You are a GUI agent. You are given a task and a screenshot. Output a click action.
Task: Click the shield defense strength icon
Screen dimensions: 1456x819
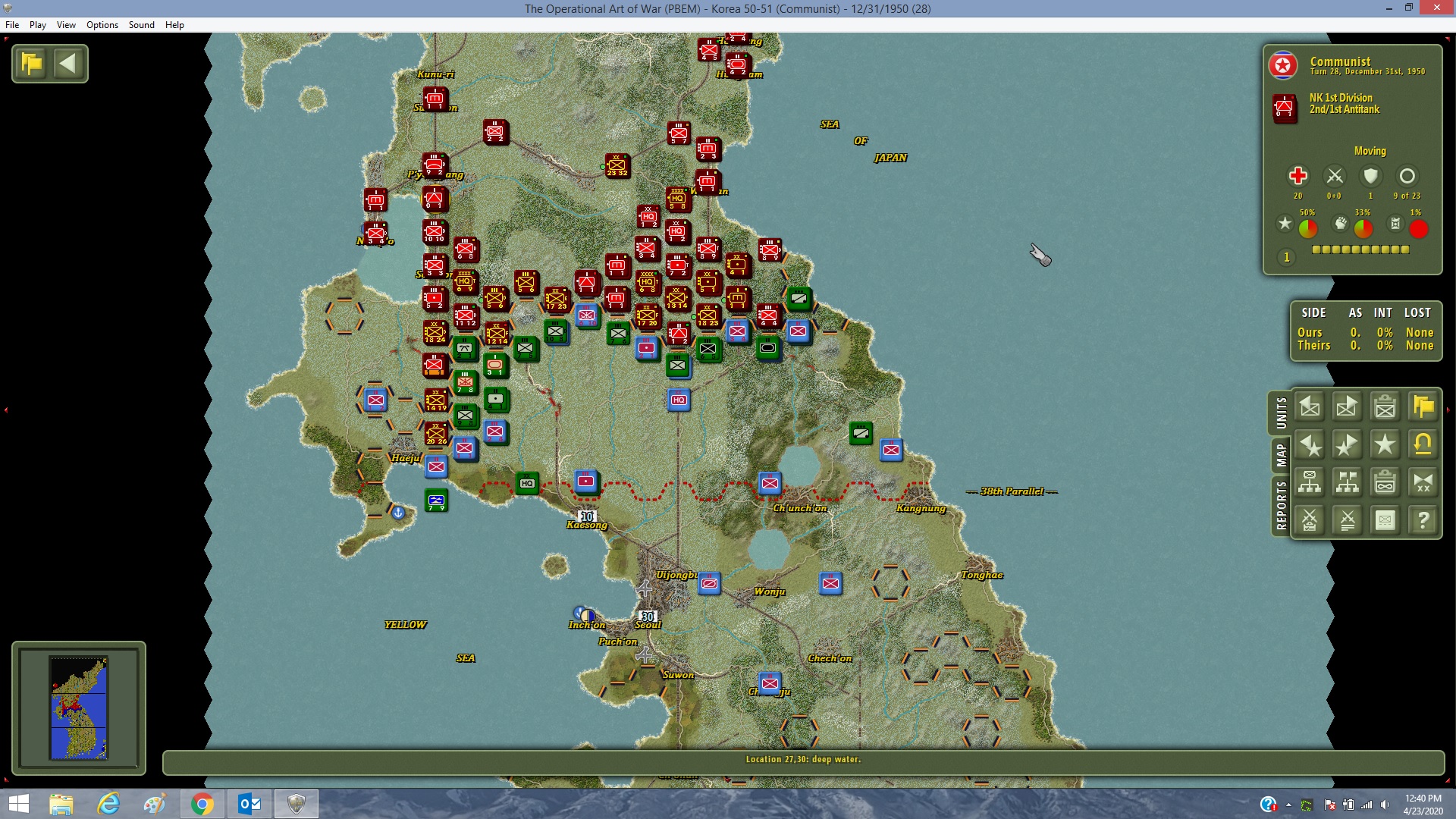(1370, 176)
